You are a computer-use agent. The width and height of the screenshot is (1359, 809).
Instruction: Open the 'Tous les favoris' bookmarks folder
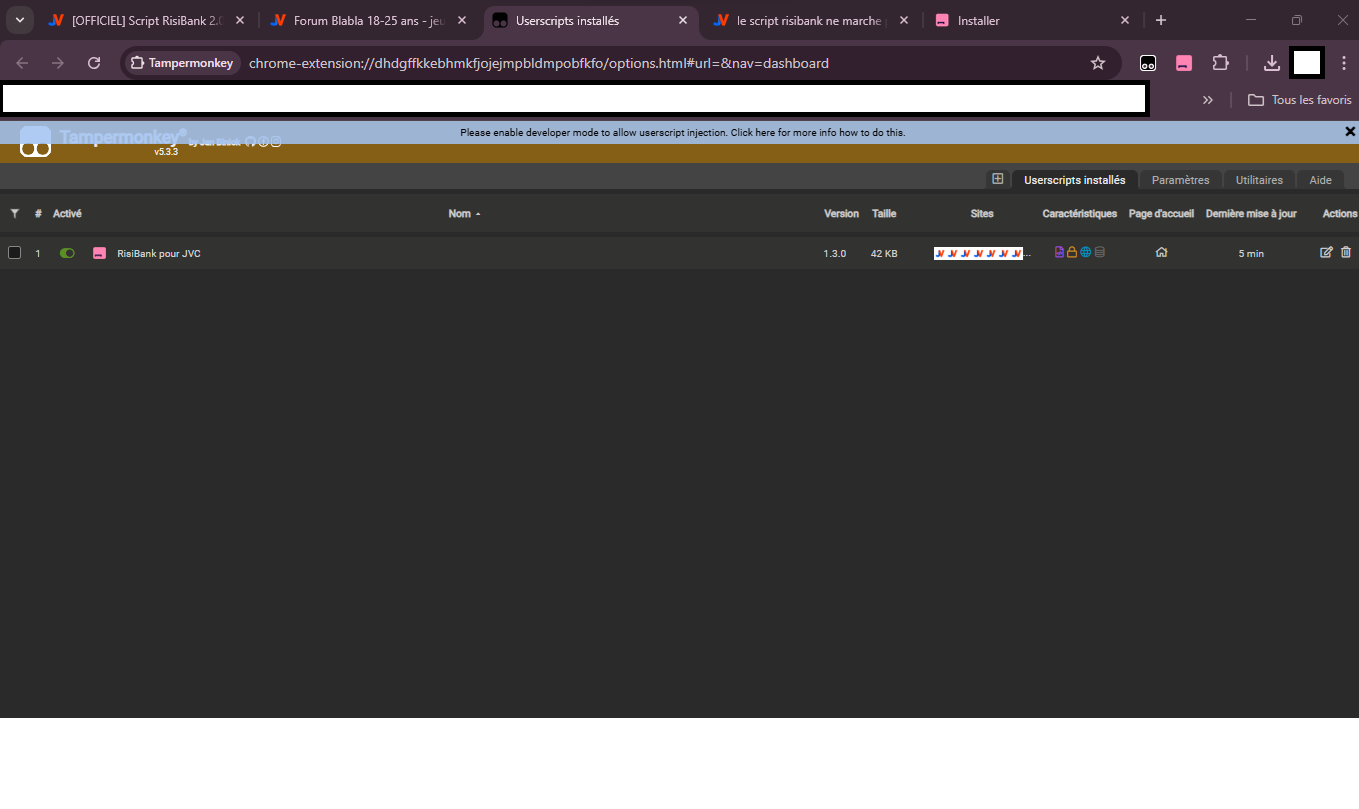point(1299,100)
